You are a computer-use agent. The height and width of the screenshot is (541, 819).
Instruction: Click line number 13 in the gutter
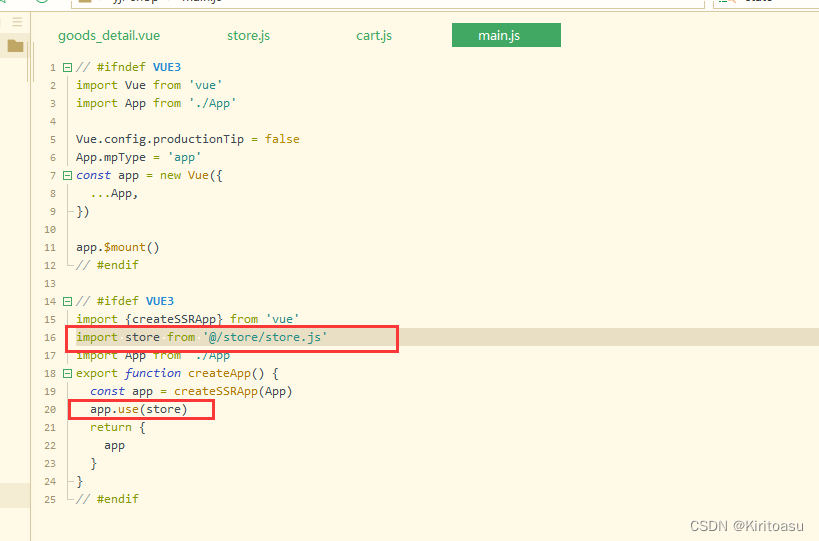(50, 284)
